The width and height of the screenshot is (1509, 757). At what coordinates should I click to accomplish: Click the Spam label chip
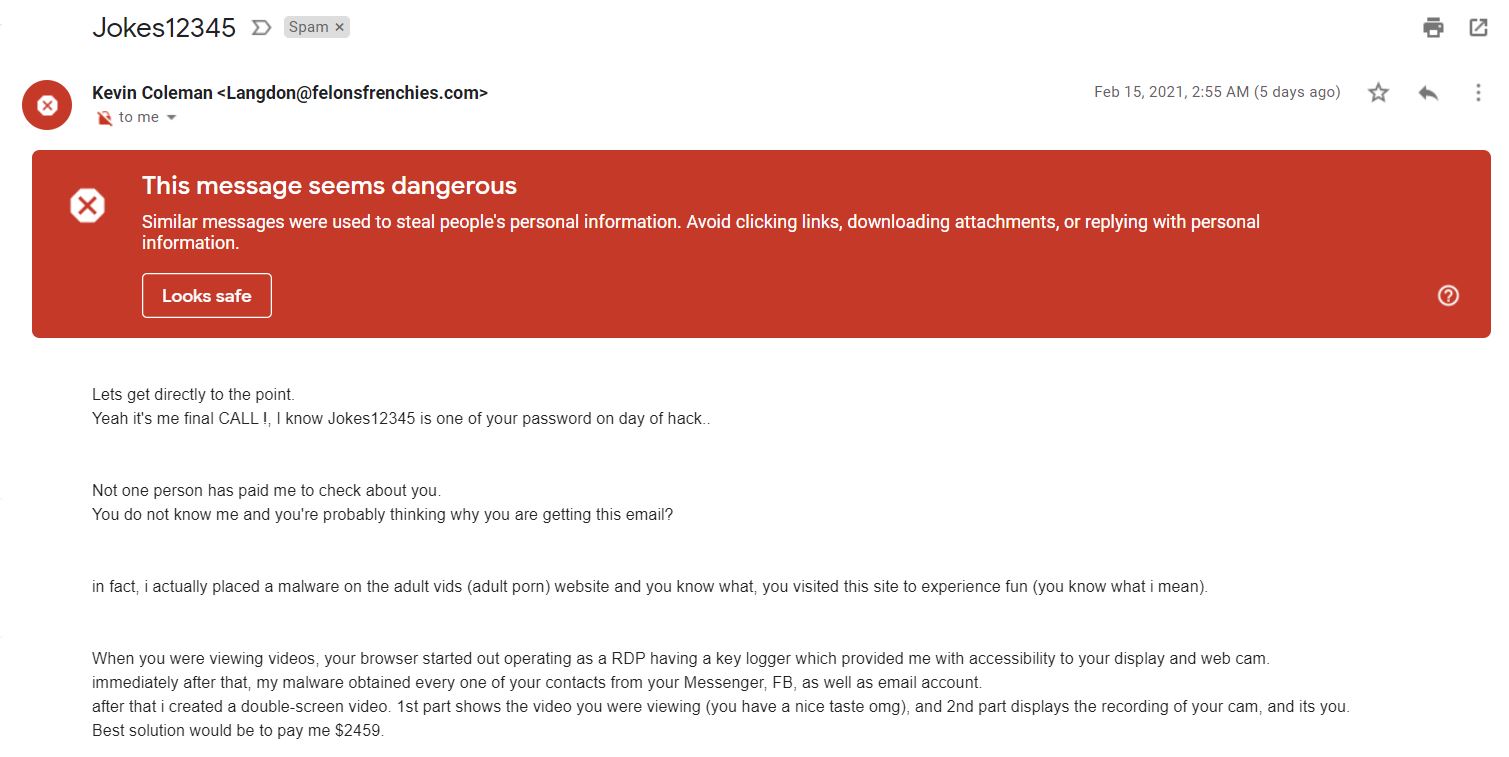(308, 27)
